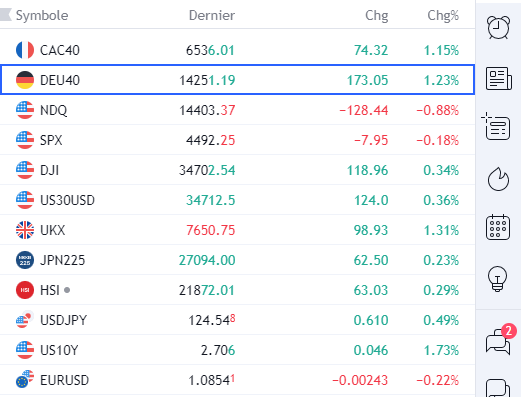This screenshot has width=521, height=397.
Task: Select the EURUSD currency pair row
Action: click(237, 380)
